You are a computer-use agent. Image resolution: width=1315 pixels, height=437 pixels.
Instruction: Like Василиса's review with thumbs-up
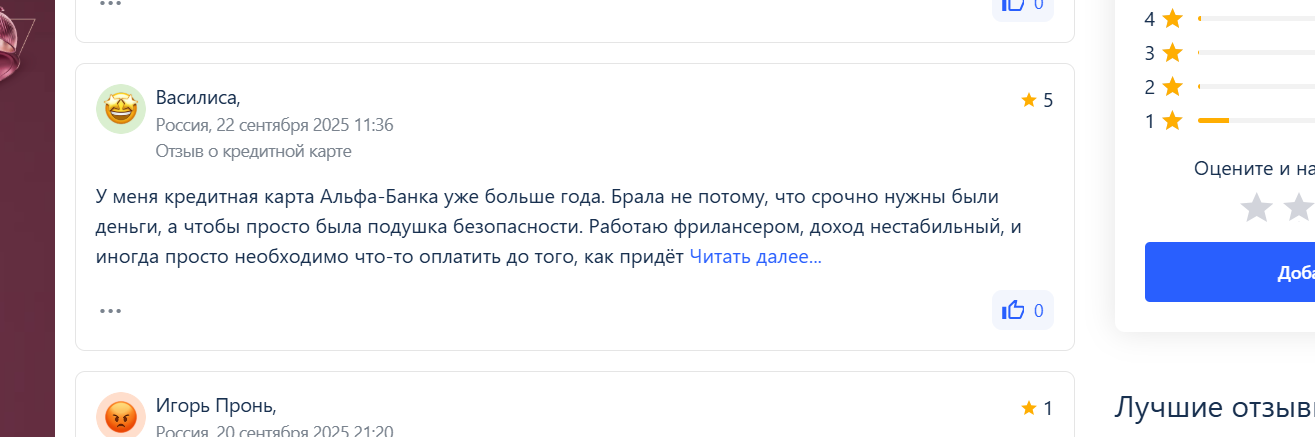1022,310
